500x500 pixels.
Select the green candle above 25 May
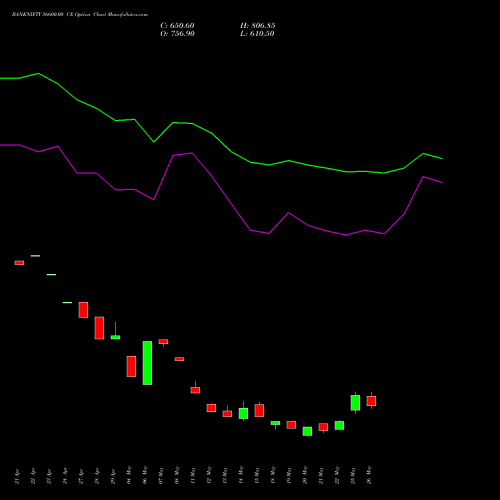[x=355, y=403]
